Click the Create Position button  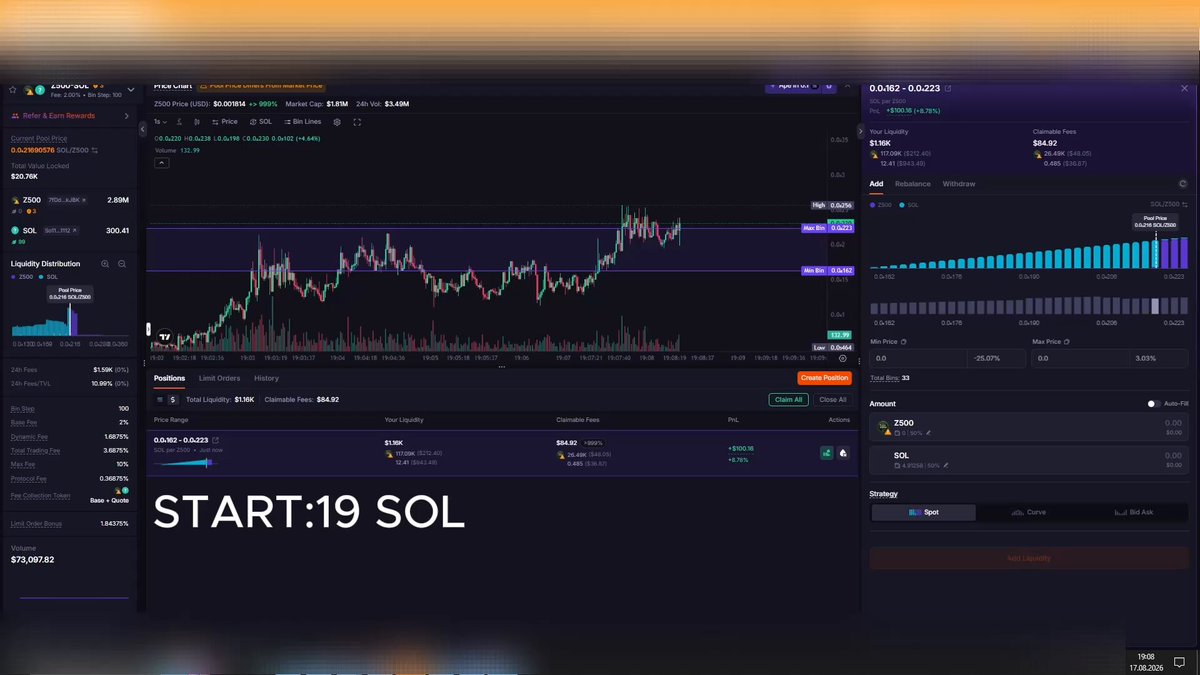[x=824, y=378]
